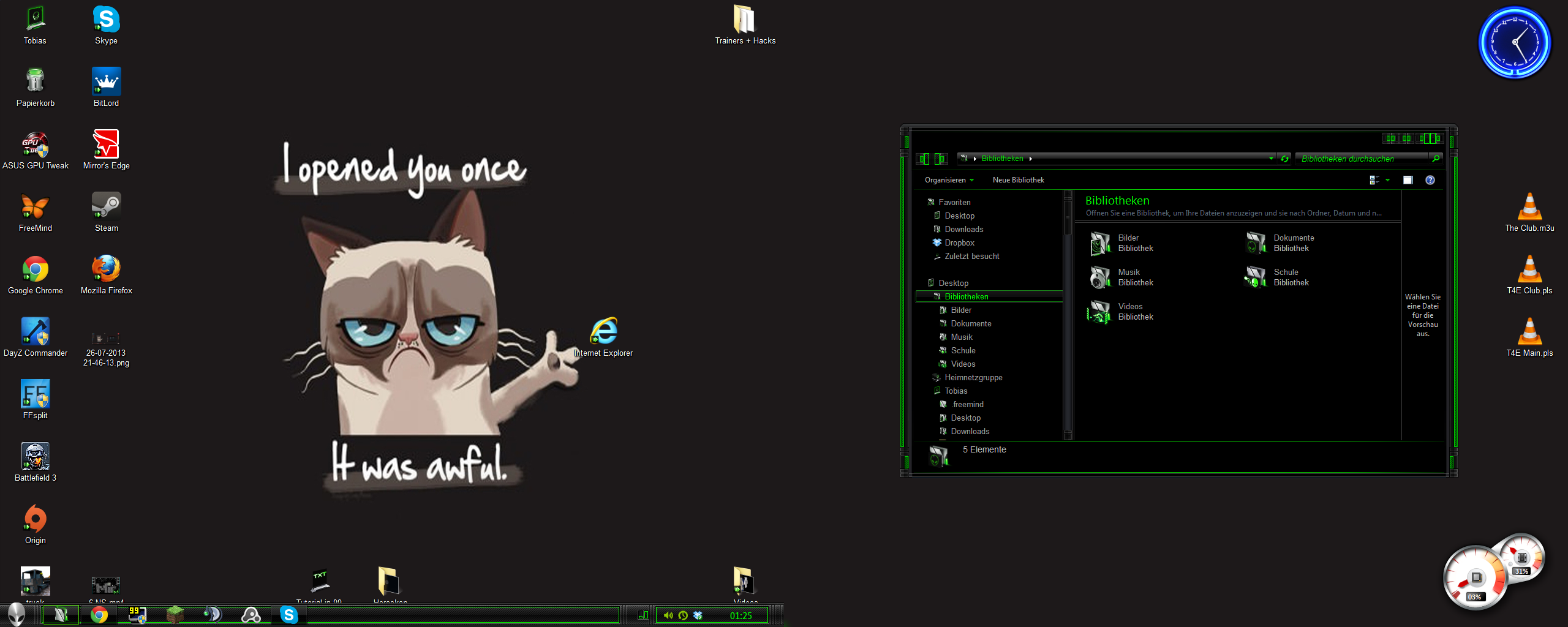Open the Organisieren dropdown menu
The width and height of the screenshot is (1568, 627).
pos(949,180)
